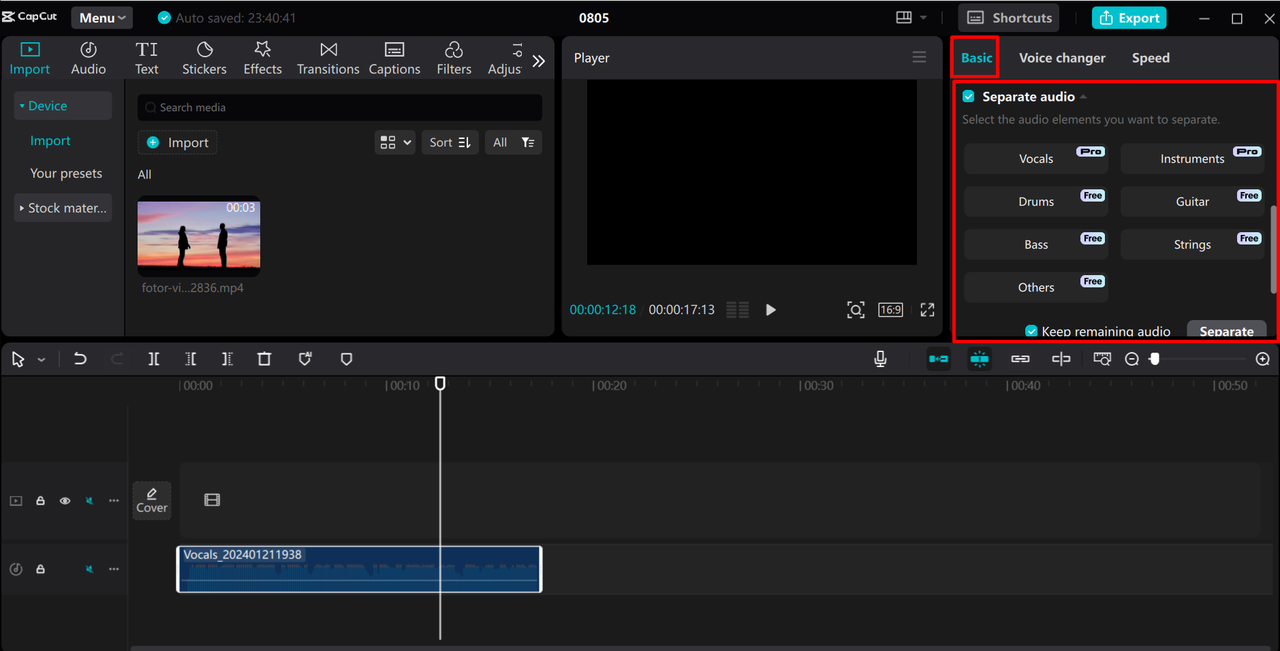Zoom in the timeline with plus icon
Image resolution: width=1280 pixels, height=651 pixels.
1263,359
